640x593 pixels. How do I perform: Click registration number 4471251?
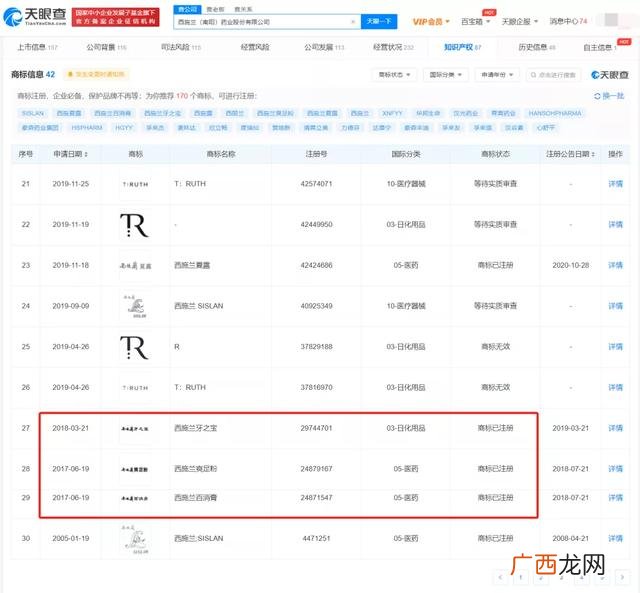(x=316, y=539)
